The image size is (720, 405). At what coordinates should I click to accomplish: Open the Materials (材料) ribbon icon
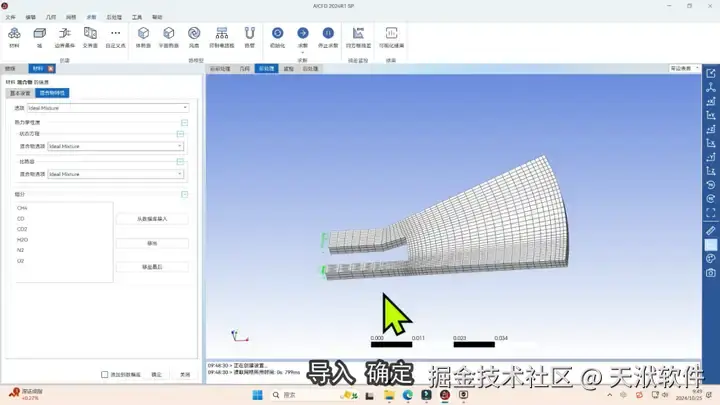click(x=14, y=34)
